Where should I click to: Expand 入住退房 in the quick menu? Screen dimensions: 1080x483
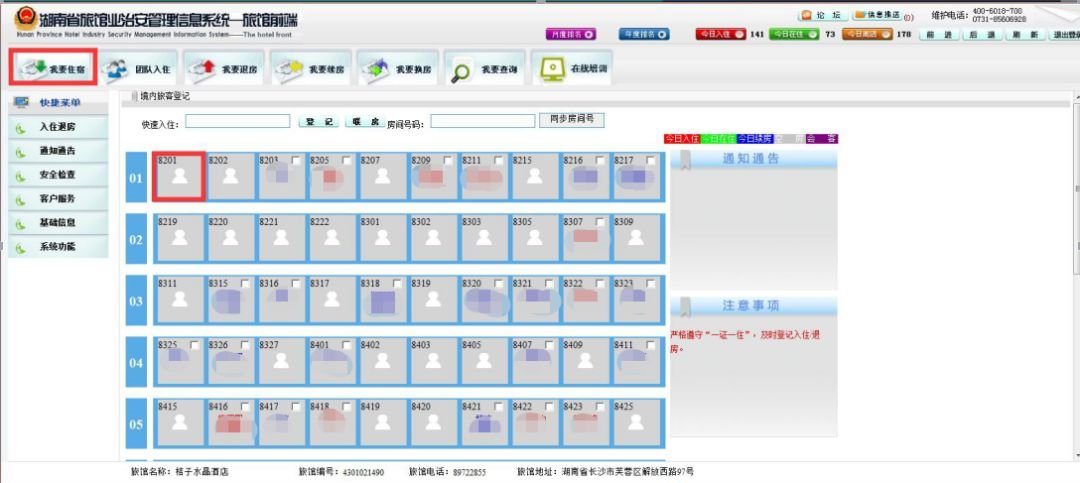pos(57,127)
